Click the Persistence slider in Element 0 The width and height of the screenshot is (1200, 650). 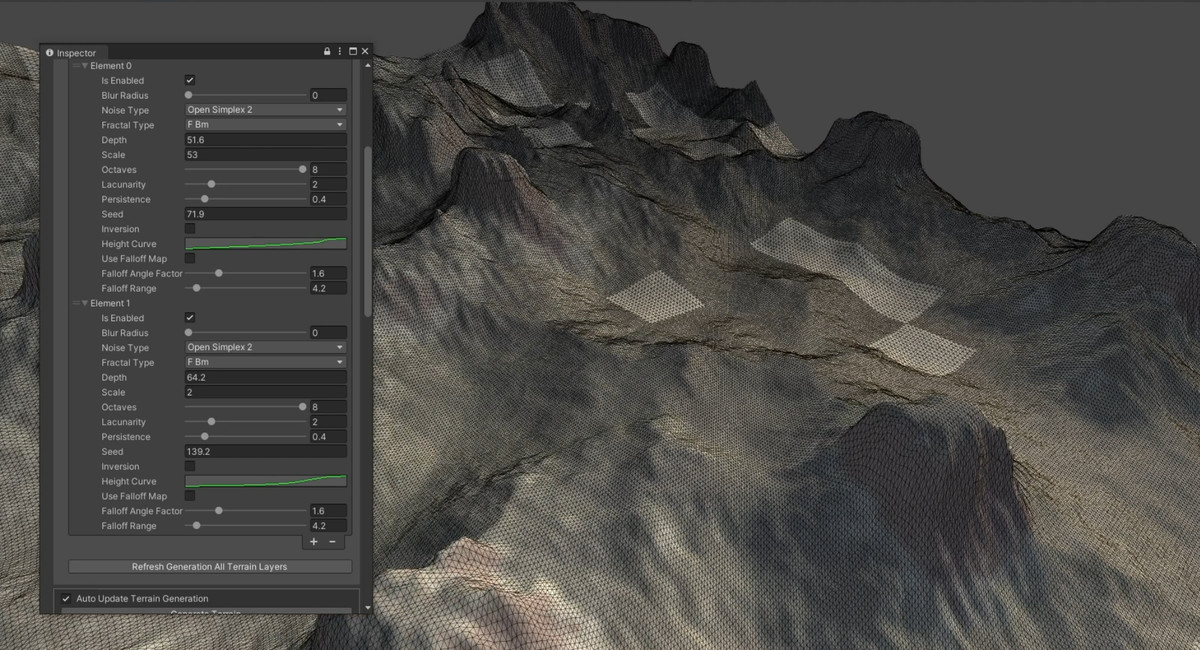[x=246, y=199]
